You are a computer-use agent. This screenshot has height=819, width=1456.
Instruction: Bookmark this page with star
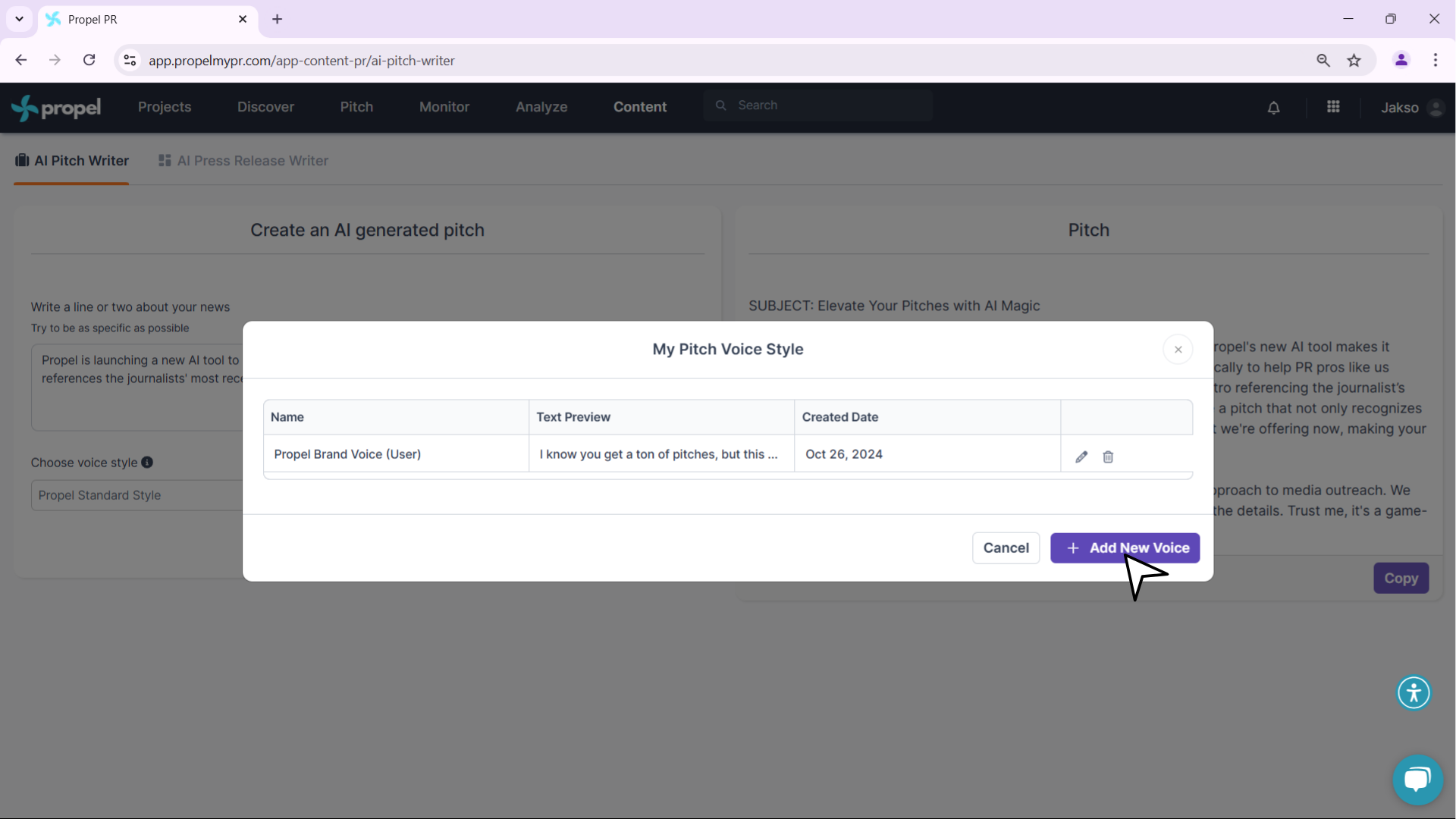pos(1354,60)
